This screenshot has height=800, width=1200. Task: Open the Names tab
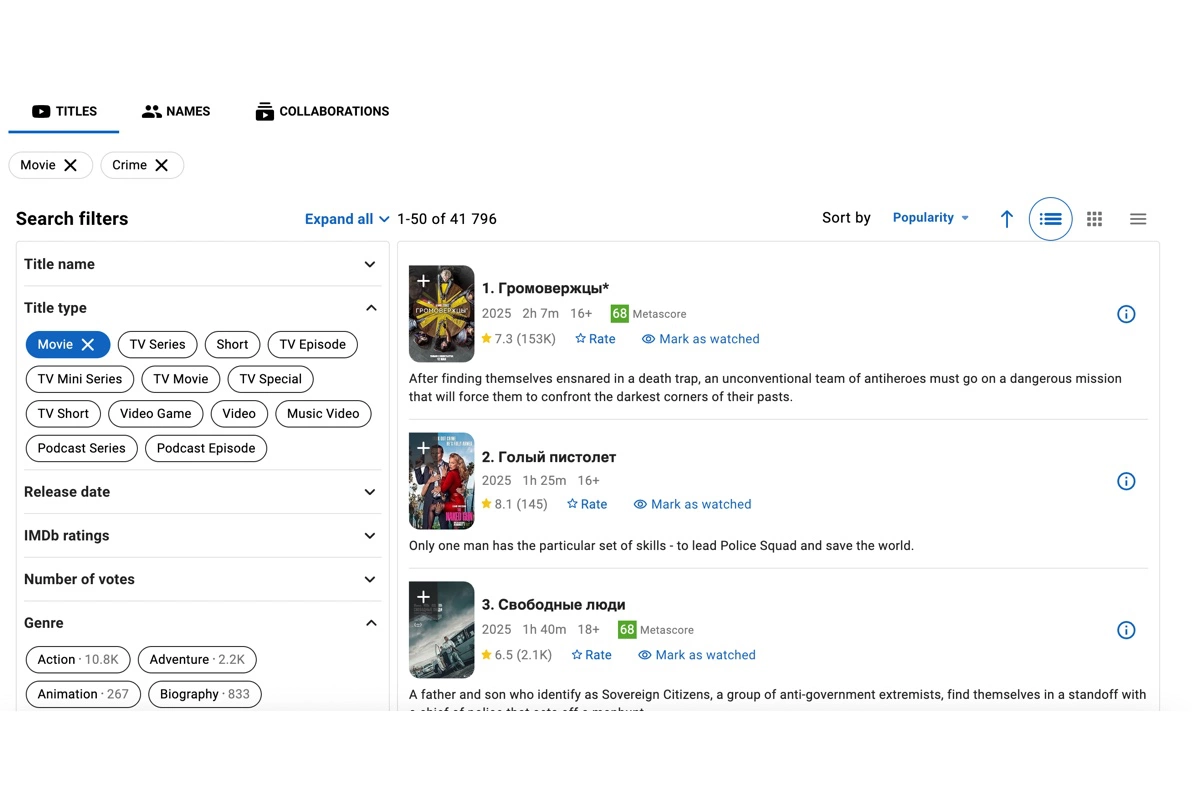[176, 111]
